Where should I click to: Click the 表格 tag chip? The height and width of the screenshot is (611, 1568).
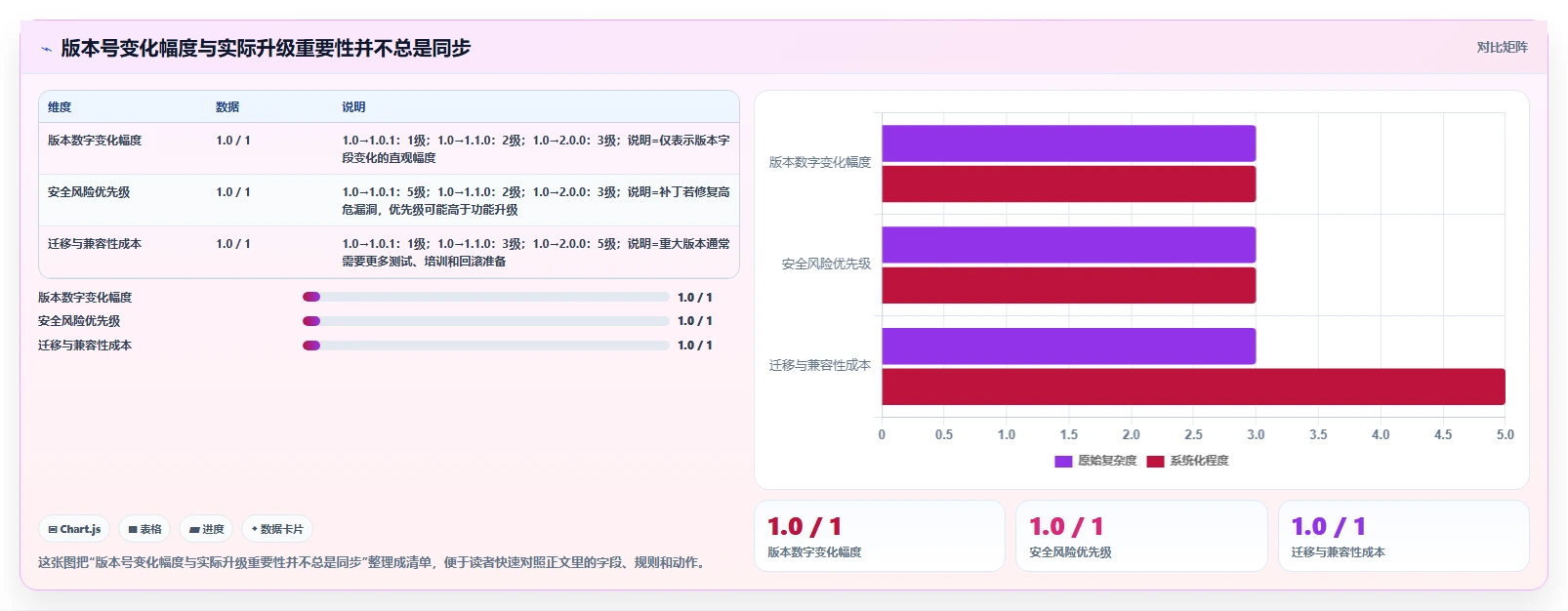144,529
